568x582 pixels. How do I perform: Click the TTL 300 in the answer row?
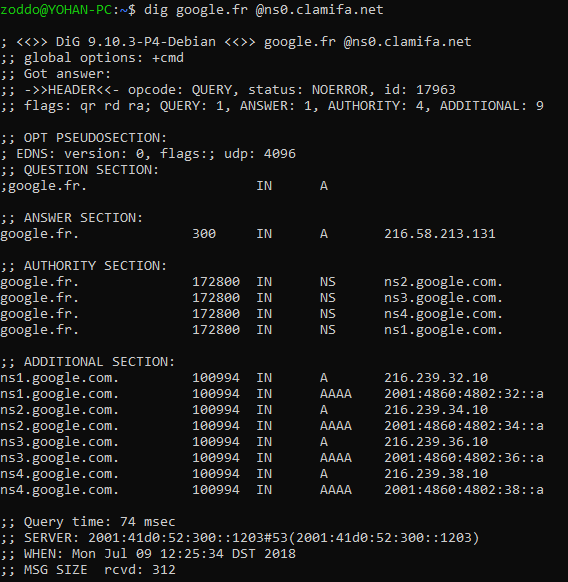[204, 234]
